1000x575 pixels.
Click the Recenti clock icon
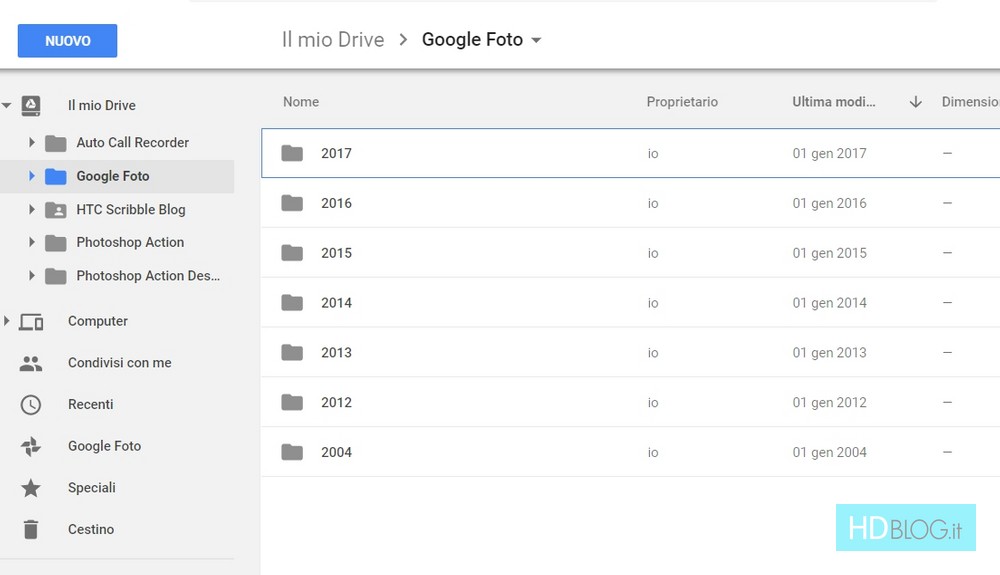pos(31,405)
